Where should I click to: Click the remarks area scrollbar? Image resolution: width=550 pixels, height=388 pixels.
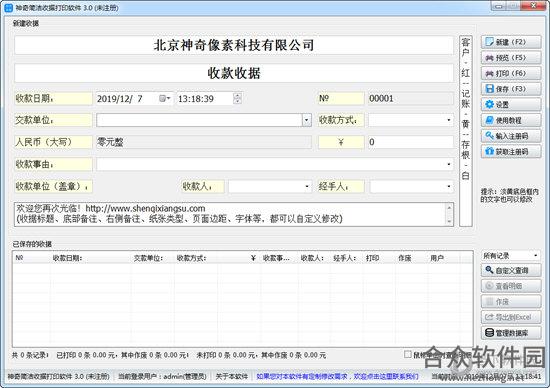449,214
